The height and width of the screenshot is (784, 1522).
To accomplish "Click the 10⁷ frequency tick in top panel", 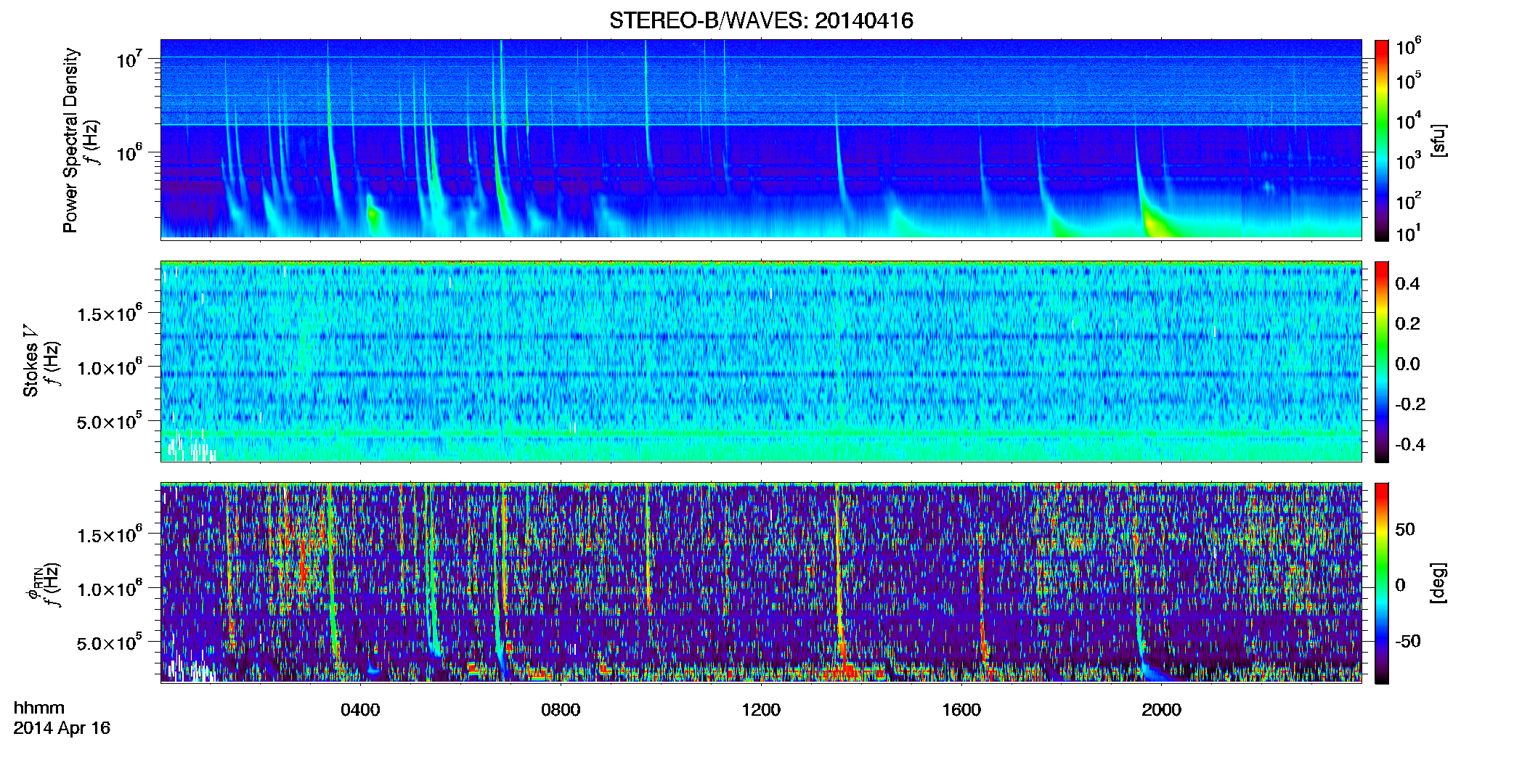I will pyautogui.click(x=129, y=59).
